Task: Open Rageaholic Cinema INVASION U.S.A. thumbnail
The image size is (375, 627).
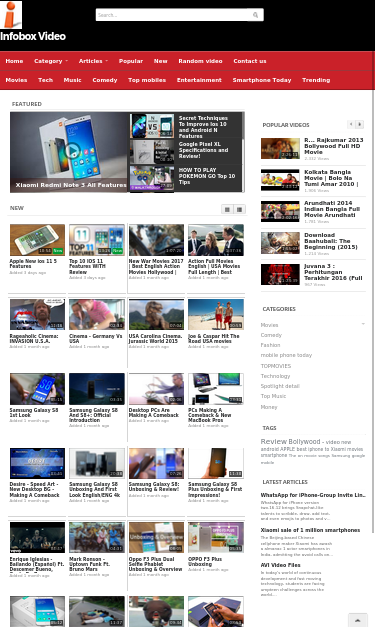Action: [x=37, y=314]
